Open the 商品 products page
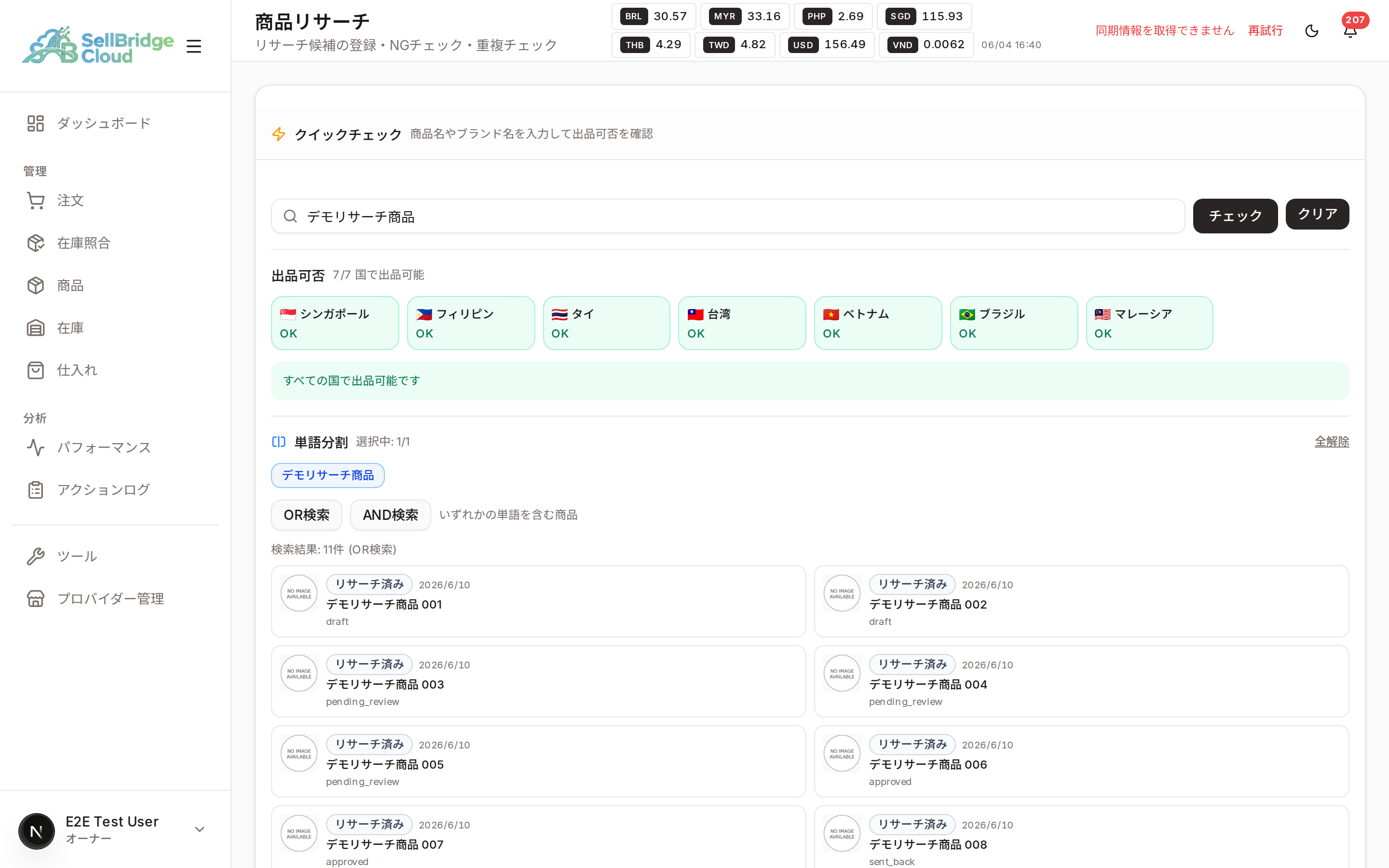The height and width of the screenshot is (868, 1389). pyautogui.click(x=115, y=285)
